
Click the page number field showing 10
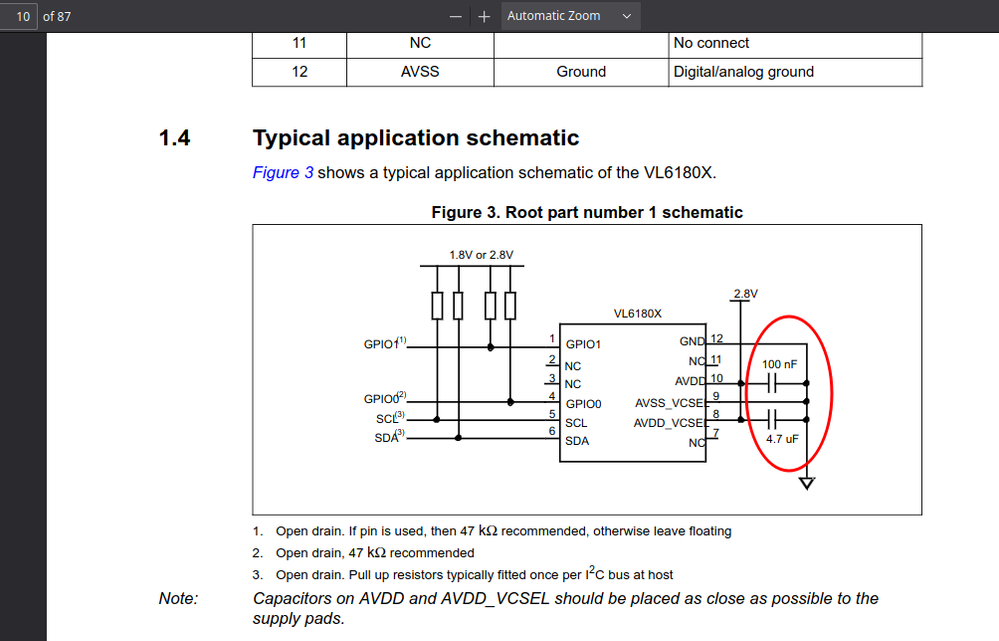(18, 17)
